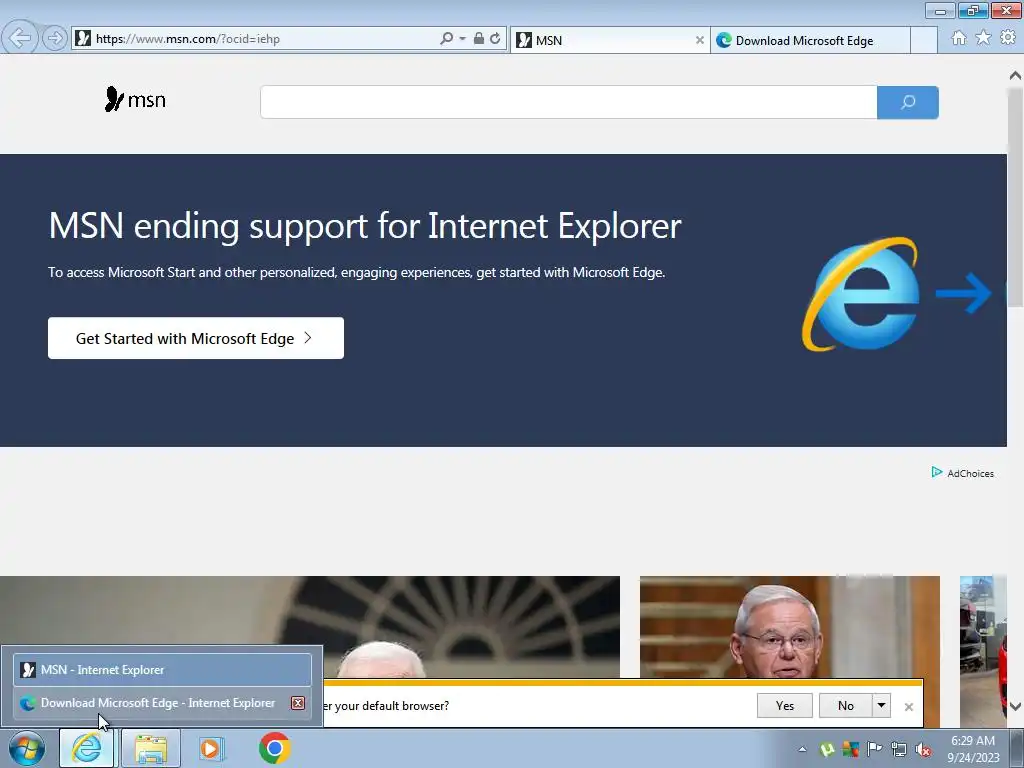Screen dimensions: 1024x768
Task: Click Get Started with Microsoft Edge button
Action: click(x=196, y=338)
